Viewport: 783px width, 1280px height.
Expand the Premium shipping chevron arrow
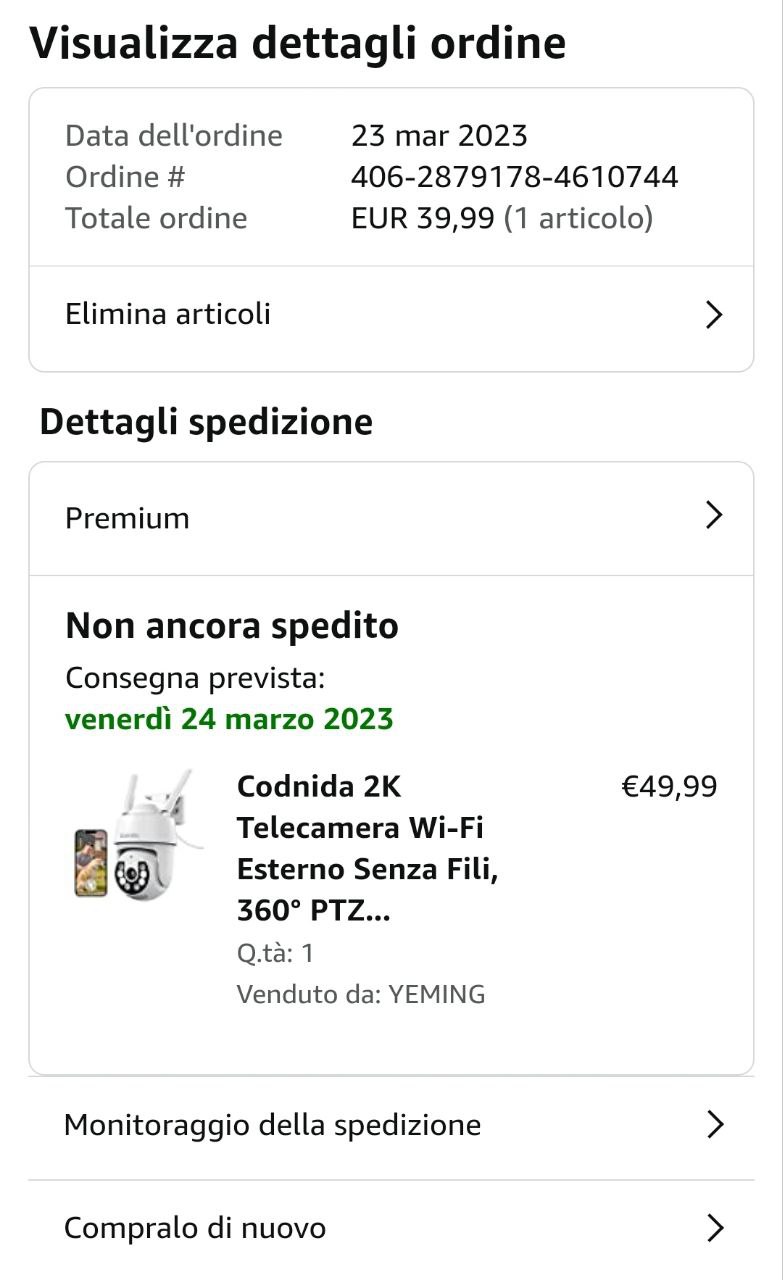713,516
